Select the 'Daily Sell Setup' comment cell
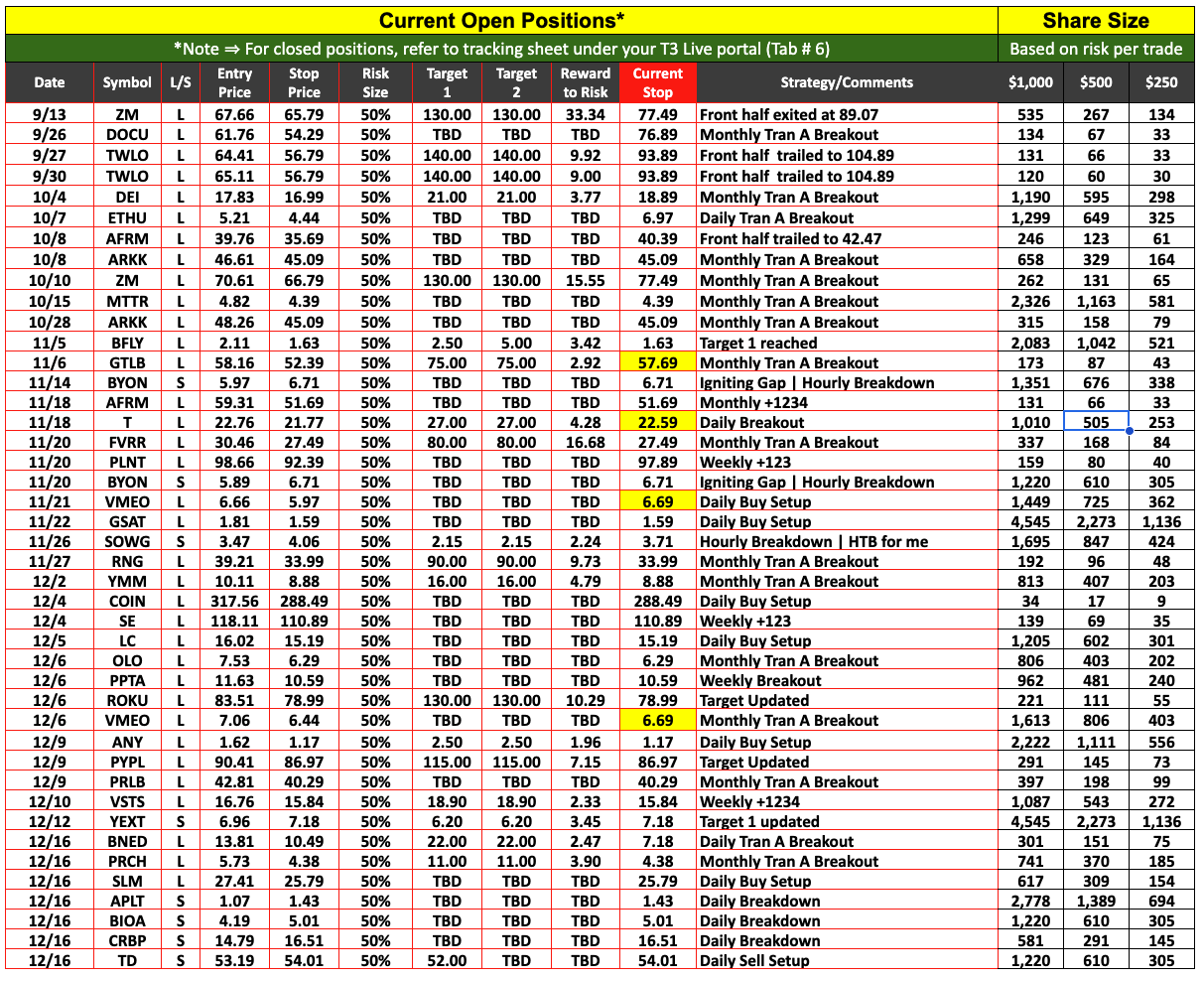Image resolution: width=1204 pixels, height=981 pixels. tap(754, 960)
